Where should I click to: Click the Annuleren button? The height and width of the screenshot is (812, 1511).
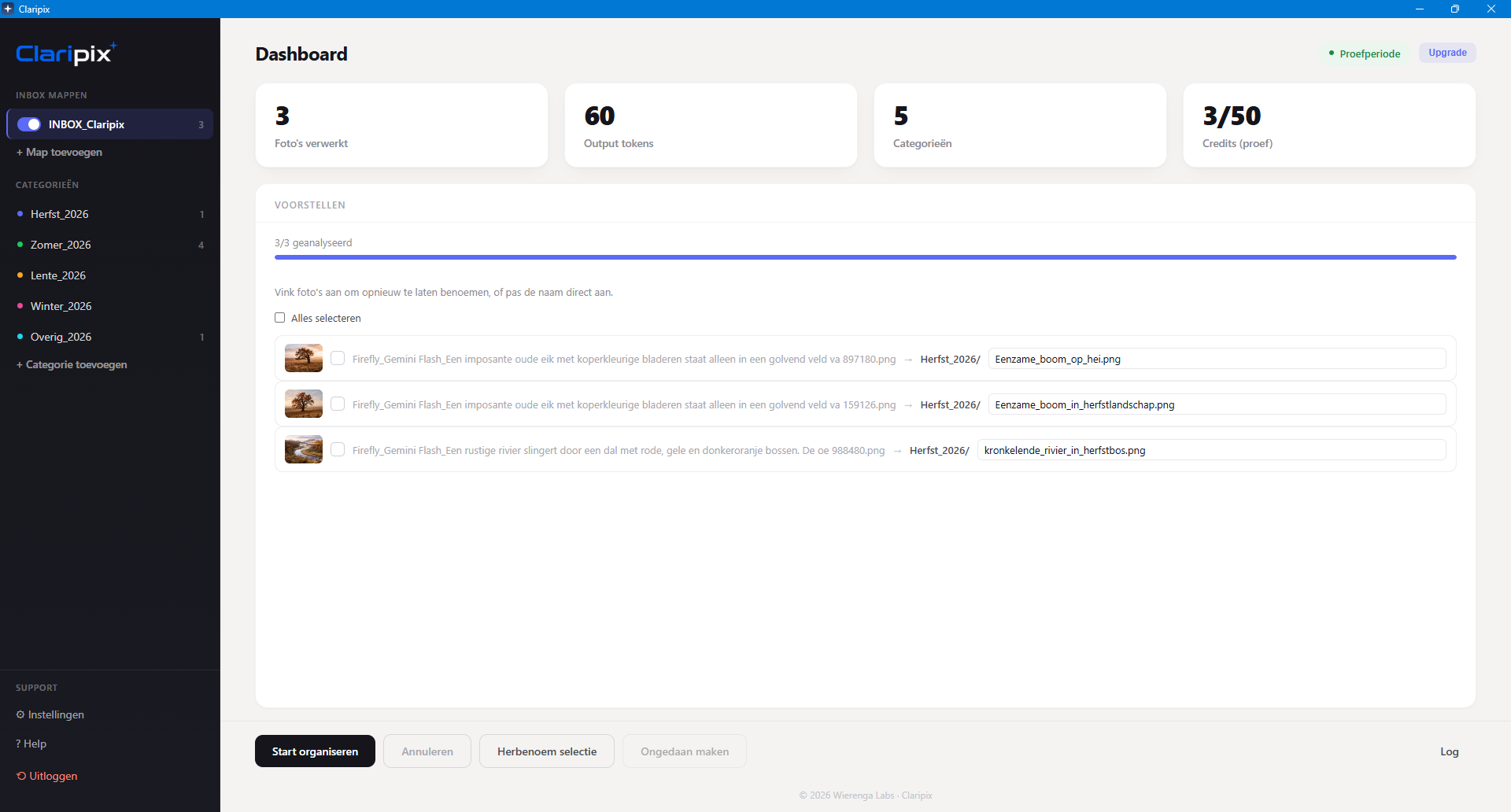point(427,751)
